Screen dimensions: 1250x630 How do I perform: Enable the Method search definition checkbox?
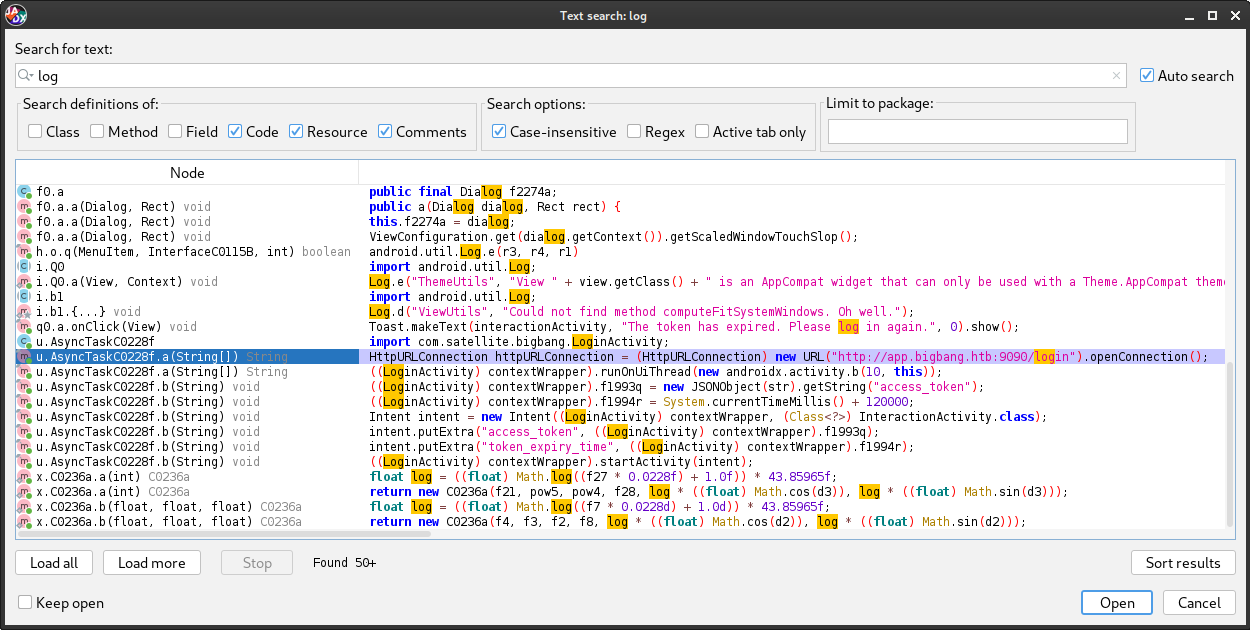click(x=97, y=132)
